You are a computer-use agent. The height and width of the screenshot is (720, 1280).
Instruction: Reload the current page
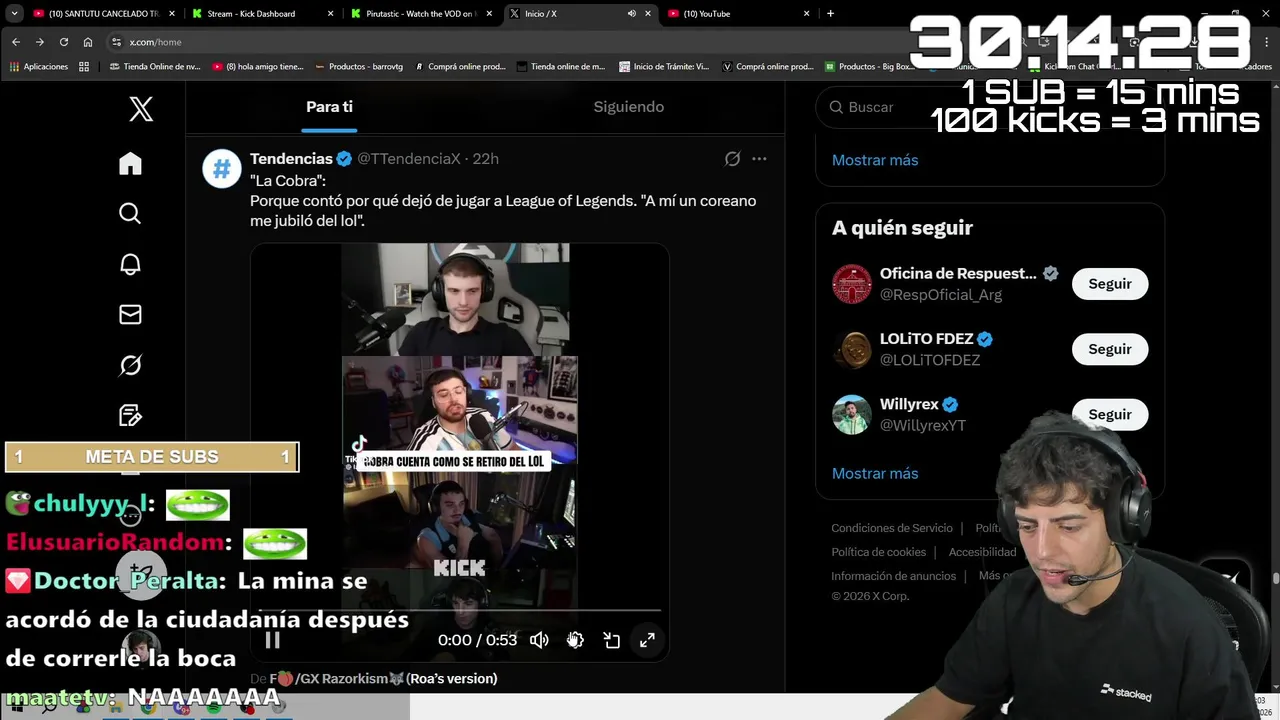(63, 42)
